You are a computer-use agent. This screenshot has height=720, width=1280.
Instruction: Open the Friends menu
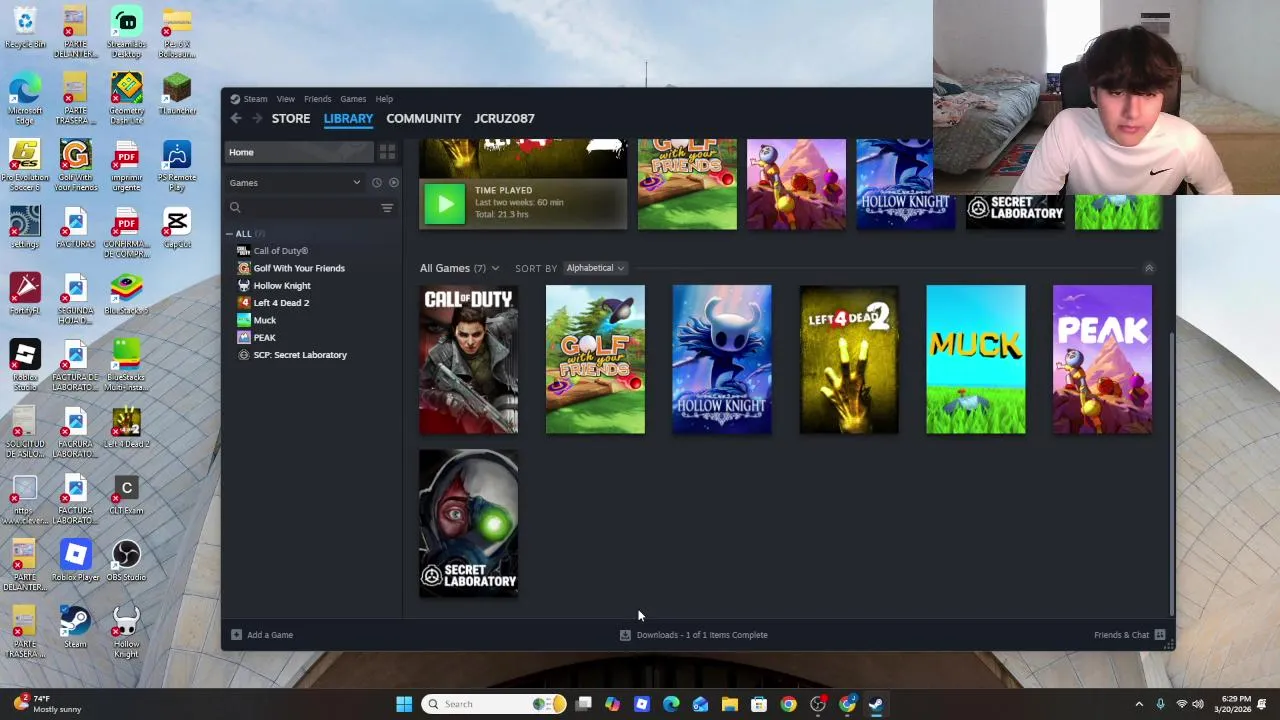pyautogui.click(x=318, y=99)
